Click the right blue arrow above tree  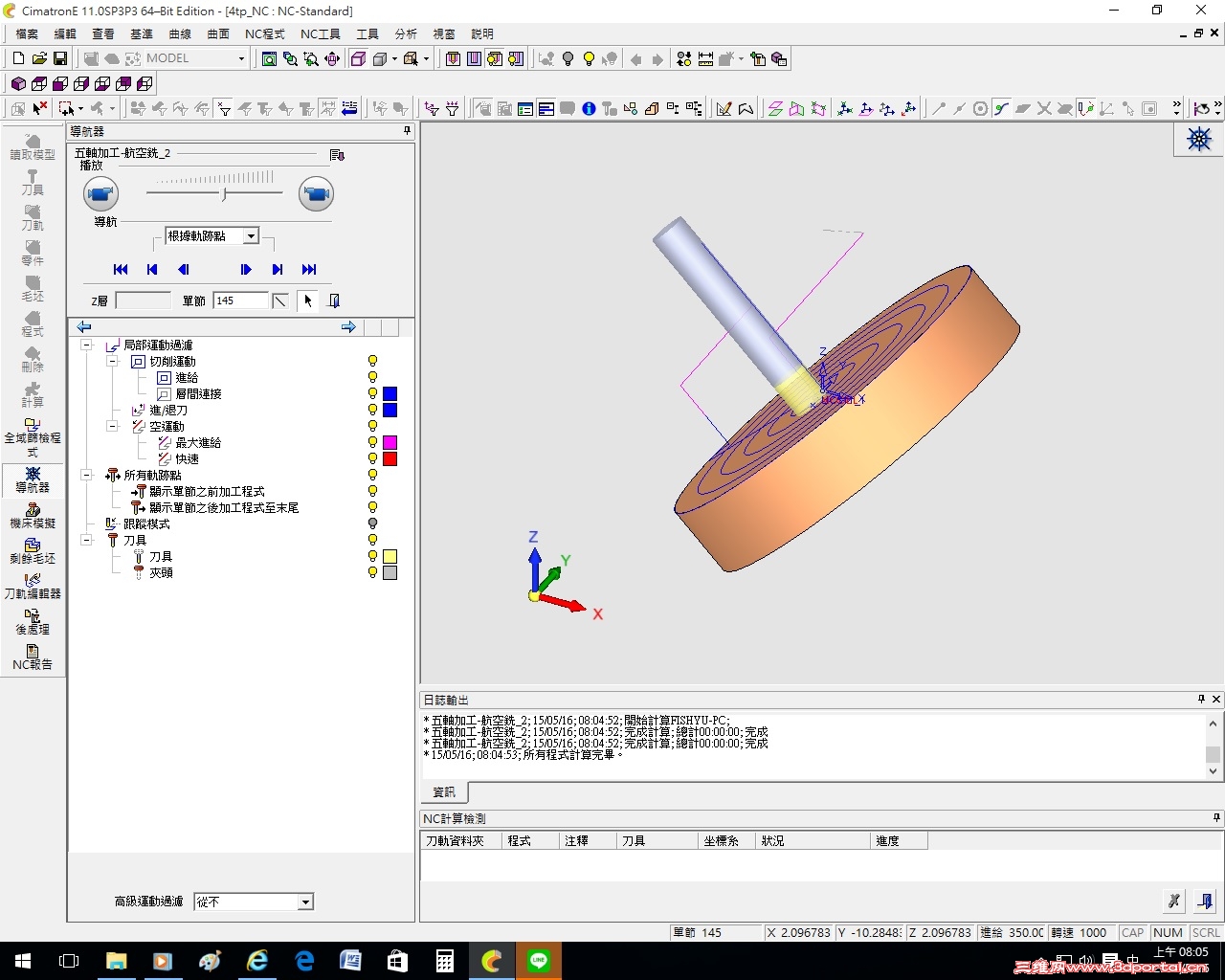click(x=348, y=327)
